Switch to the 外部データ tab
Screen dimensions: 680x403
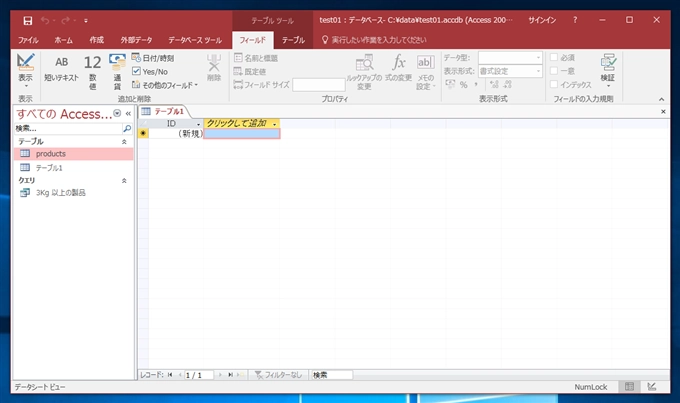[137, 40]
